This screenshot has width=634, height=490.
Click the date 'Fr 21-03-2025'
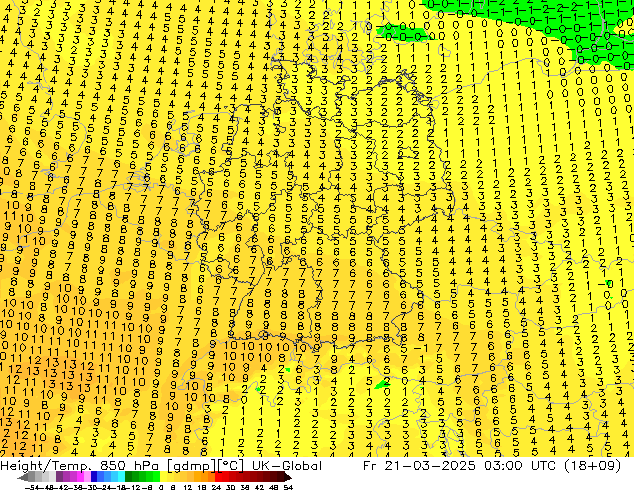point(419,466)
